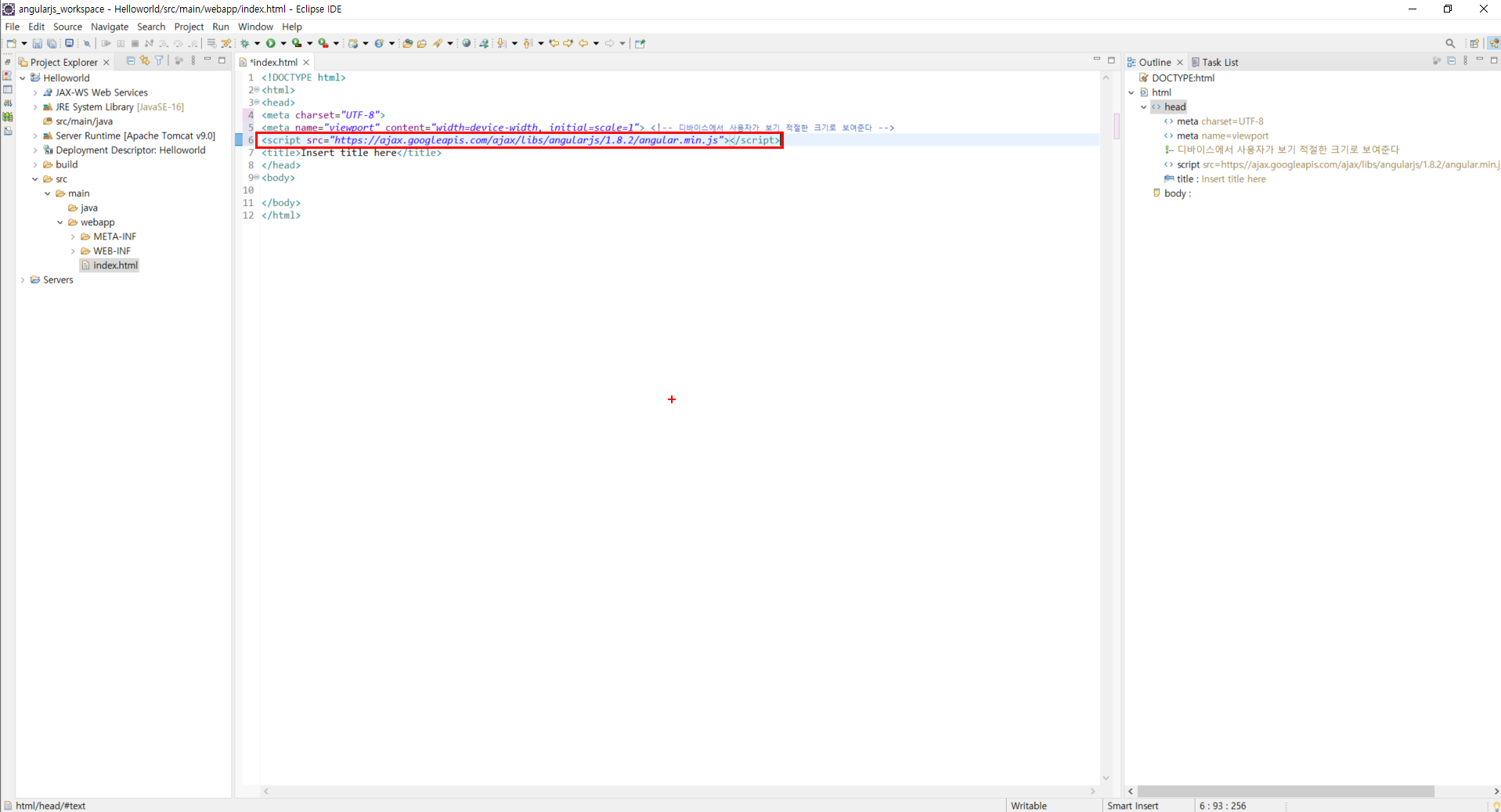The width and height of the screenshot is (1501, 812).
Task: Expand the WEB-INF folder node
Action: (x=73, y=251)
